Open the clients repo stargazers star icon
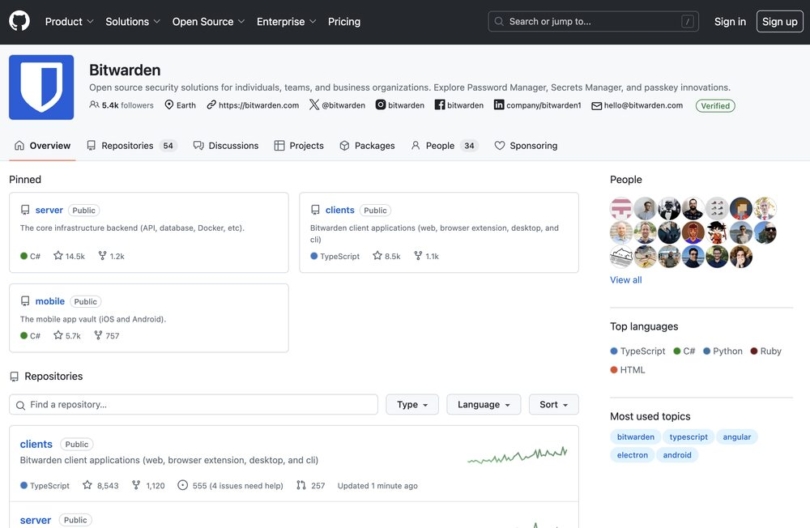Screen dimensions: 810x528 377,256
